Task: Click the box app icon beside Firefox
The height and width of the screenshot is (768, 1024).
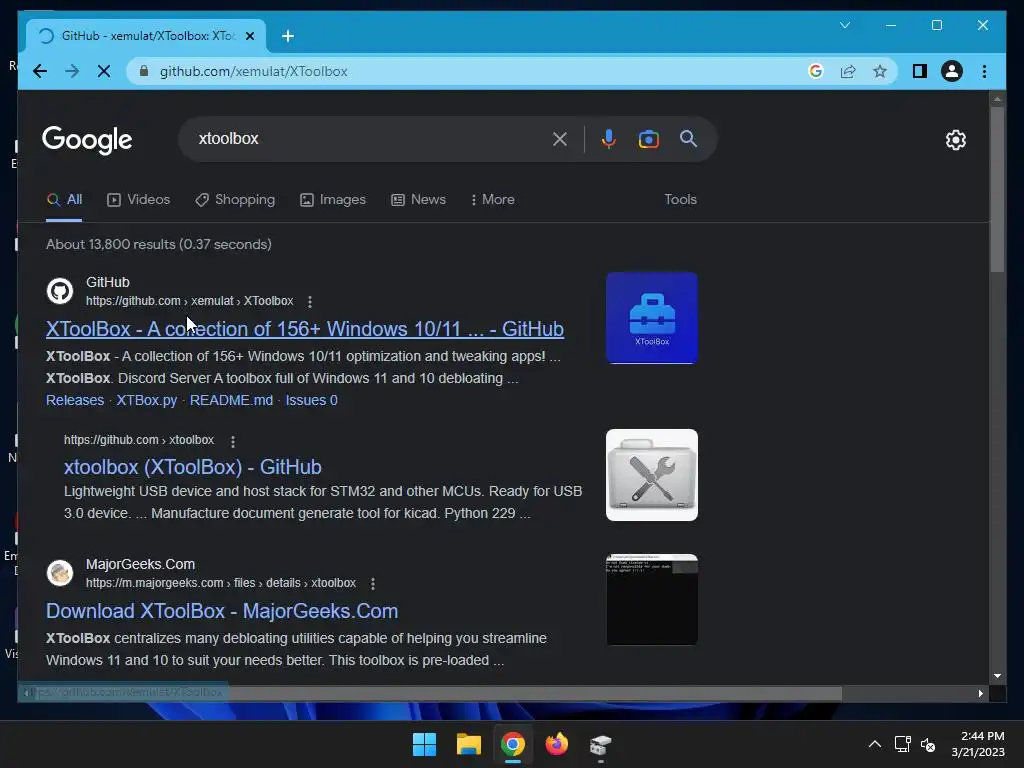Action: click(600, 744)
